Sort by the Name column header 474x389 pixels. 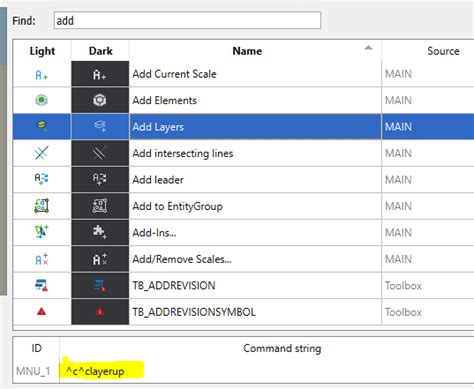247,51
